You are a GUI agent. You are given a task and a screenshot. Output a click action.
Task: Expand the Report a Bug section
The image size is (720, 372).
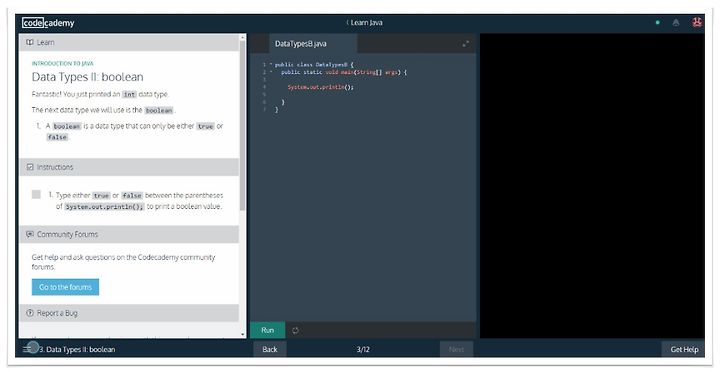[x=129, y=313]
